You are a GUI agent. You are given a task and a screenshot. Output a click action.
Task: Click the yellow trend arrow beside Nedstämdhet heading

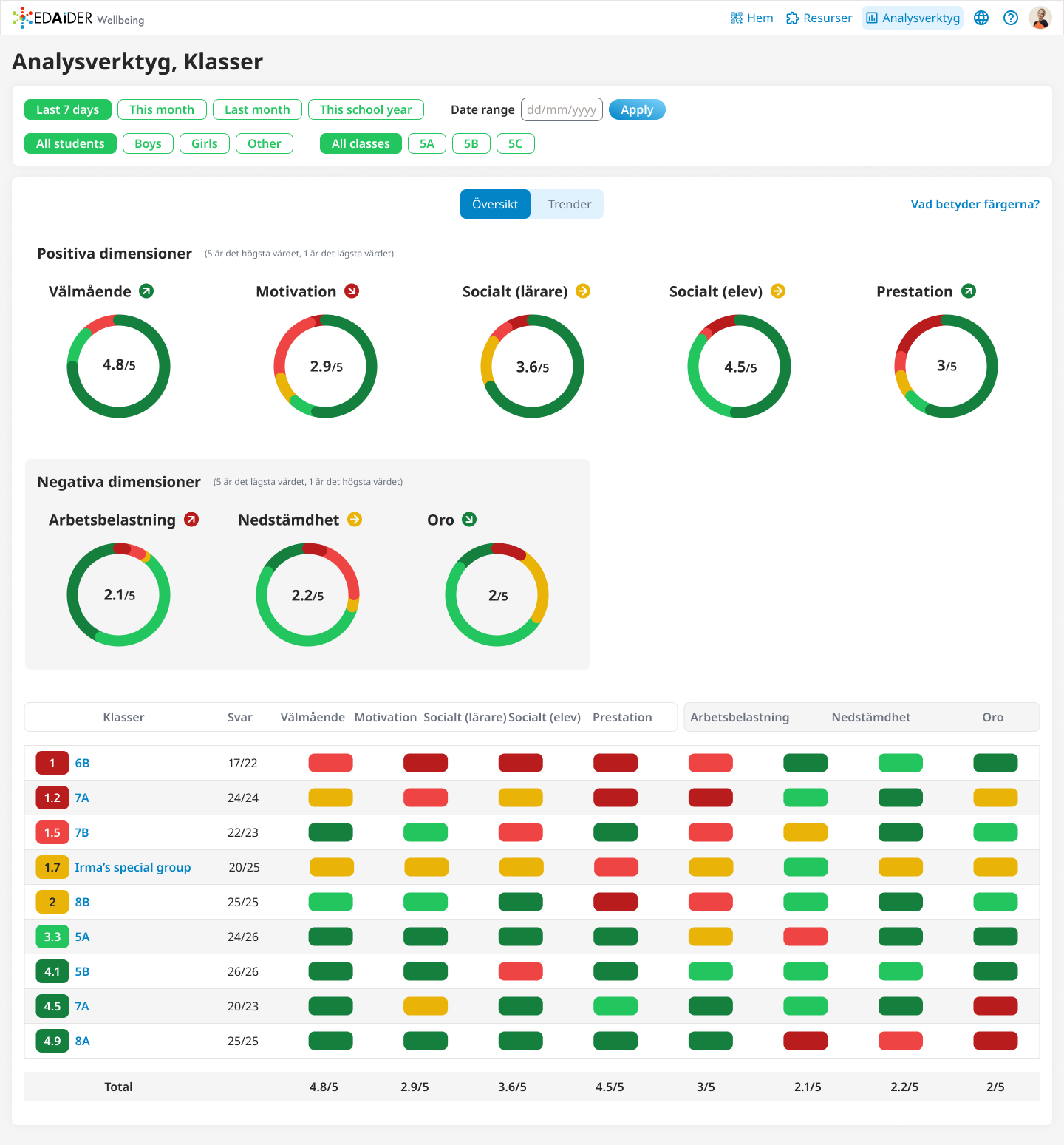pos(355,520)
